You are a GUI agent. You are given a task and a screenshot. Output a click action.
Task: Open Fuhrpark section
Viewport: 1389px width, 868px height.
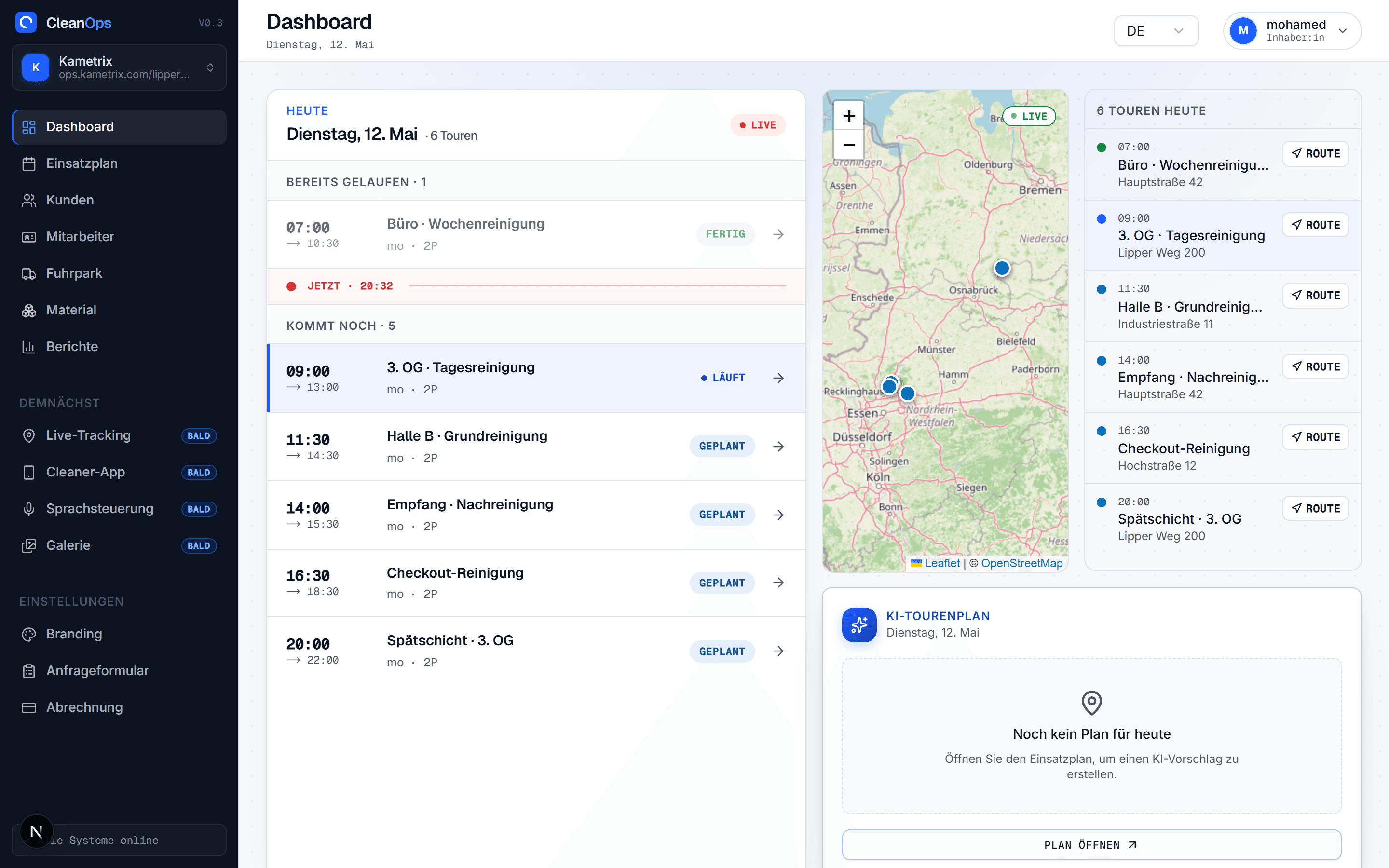point(119,273)
